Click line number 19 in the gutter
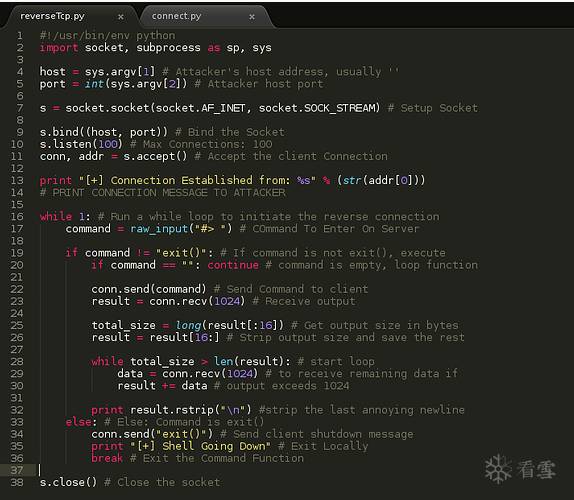The width and height of the screenshot is (574, 500). tap(17, 253)
